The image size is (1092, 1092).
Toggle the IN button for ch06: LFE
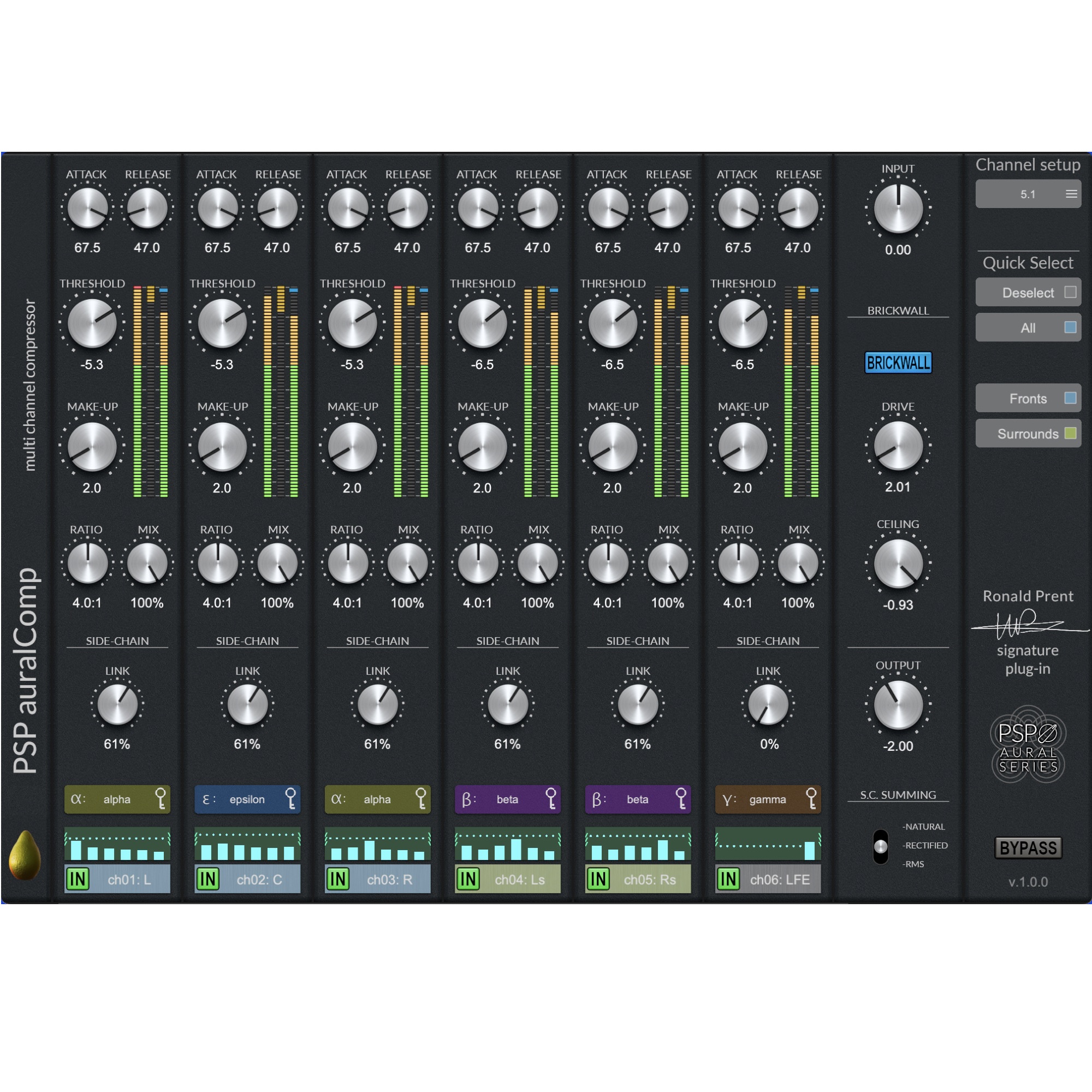click(728, 879)
